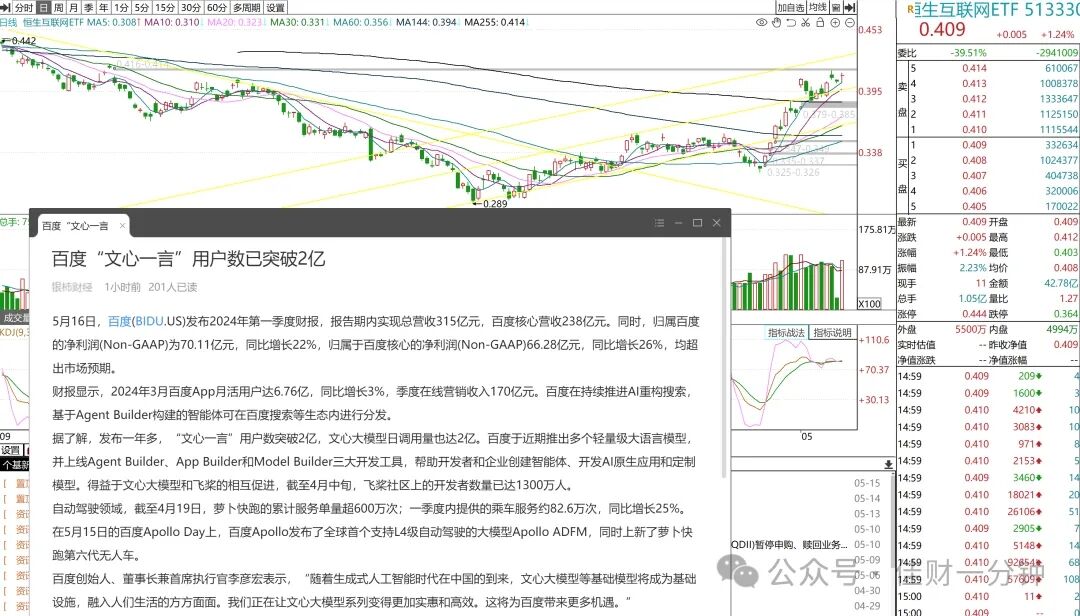The width and height of the screenshot is (1080, 616).
Task: Click the buy level 2 price 0.408
Action: coord(974,161)
